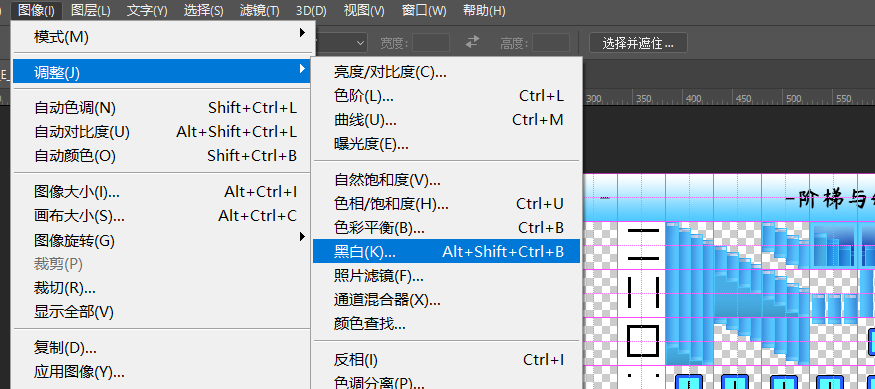Screen dimensions: 875x389
Task: Click the 宽度 input field
Action: point(431,42)
